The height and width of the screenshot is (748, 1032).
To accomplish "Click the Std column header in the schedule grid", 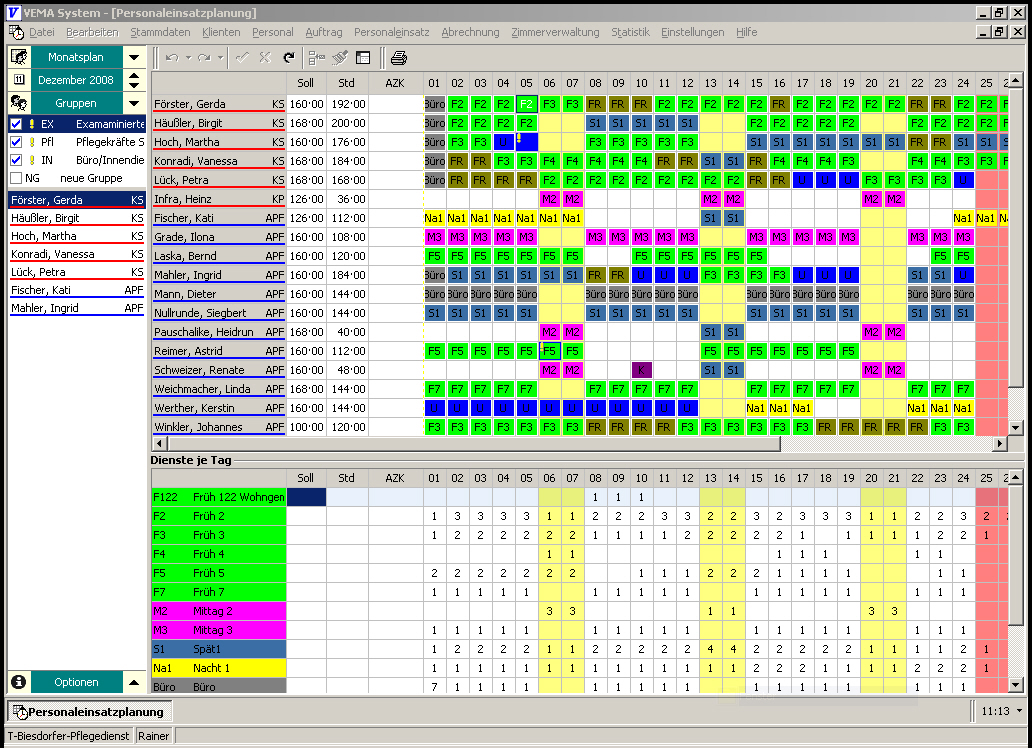I will [347, 82].
